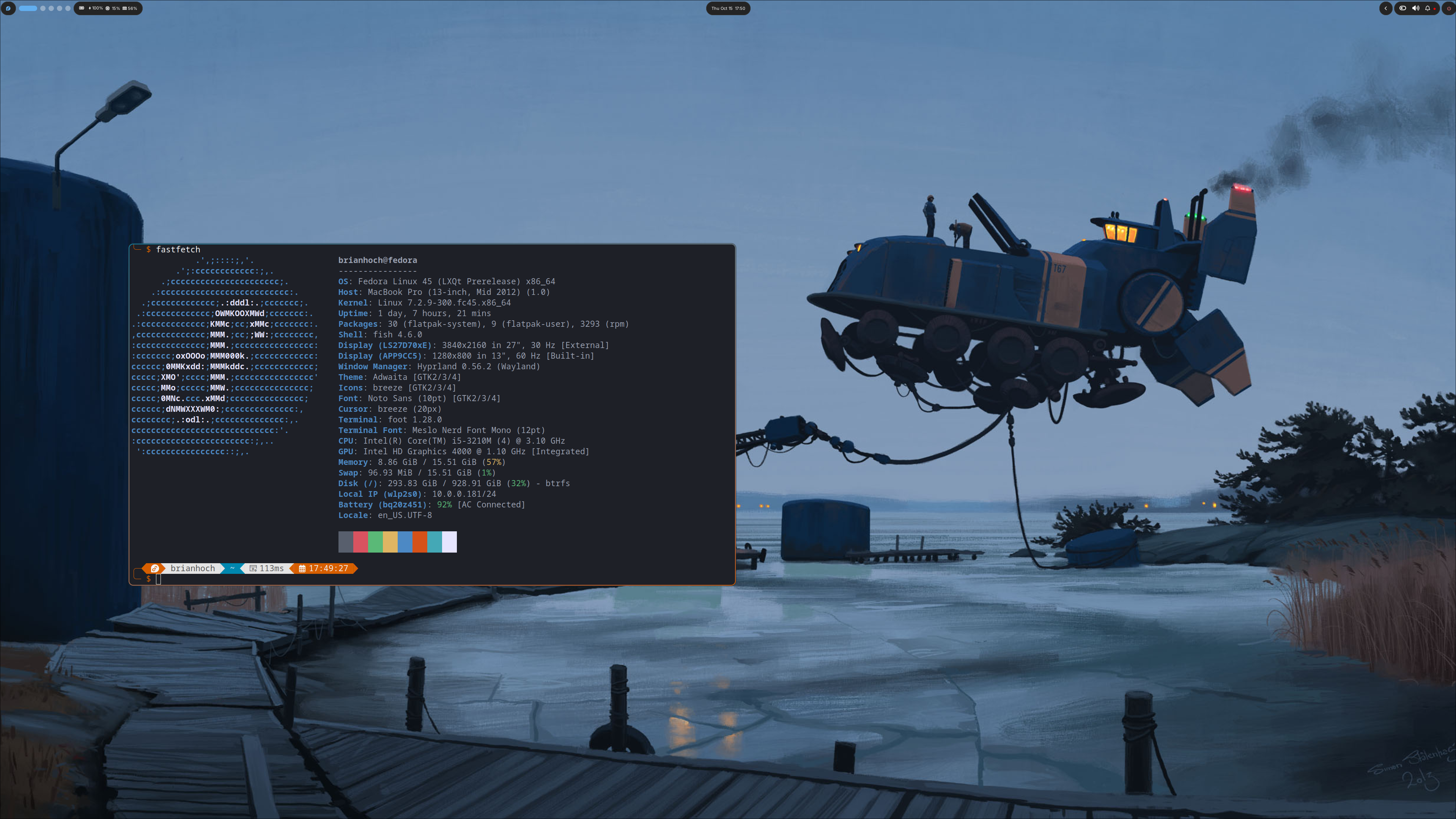Open the Fedora logo launcher in the top bar

(8, 8)
